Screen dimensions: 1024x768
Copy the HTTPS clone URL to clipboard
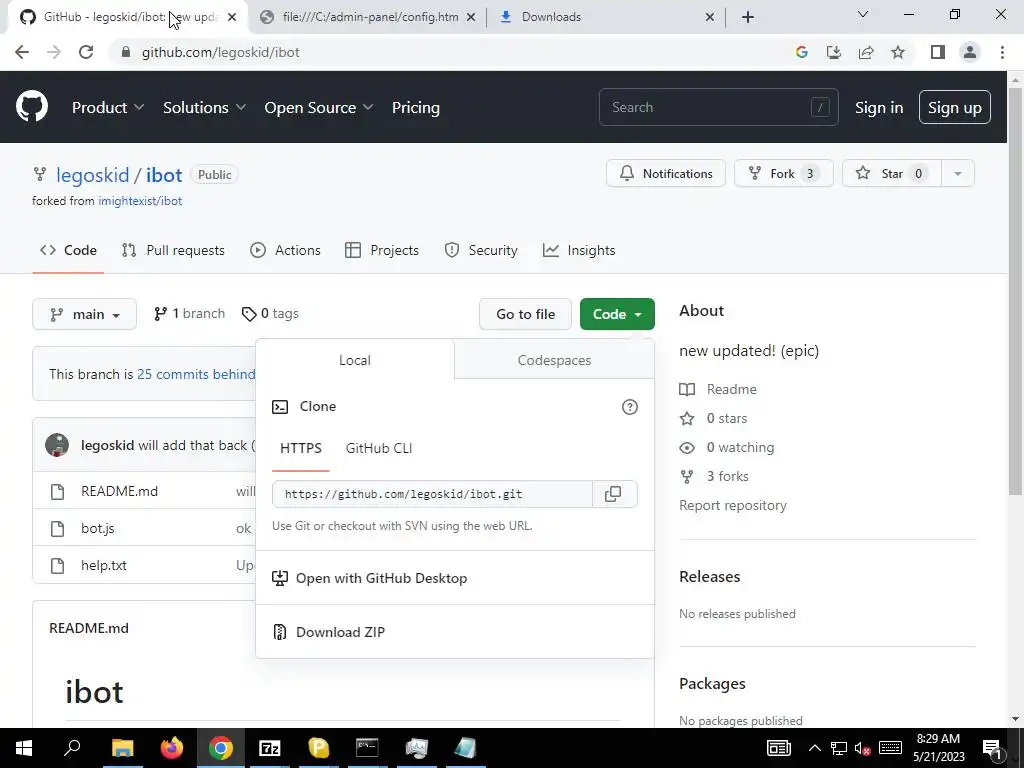613,494
